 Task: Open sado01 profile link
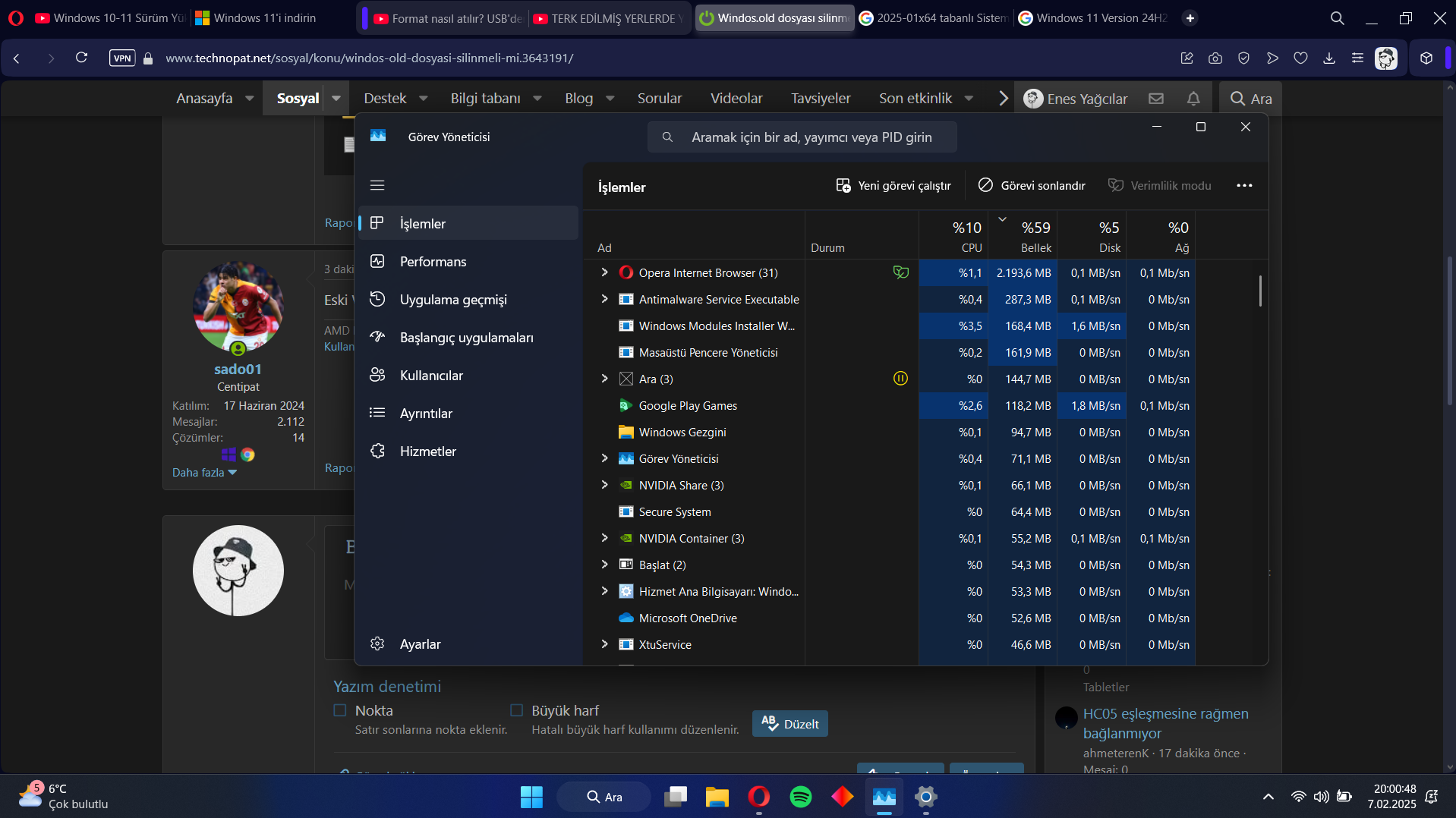coord(238,370)
